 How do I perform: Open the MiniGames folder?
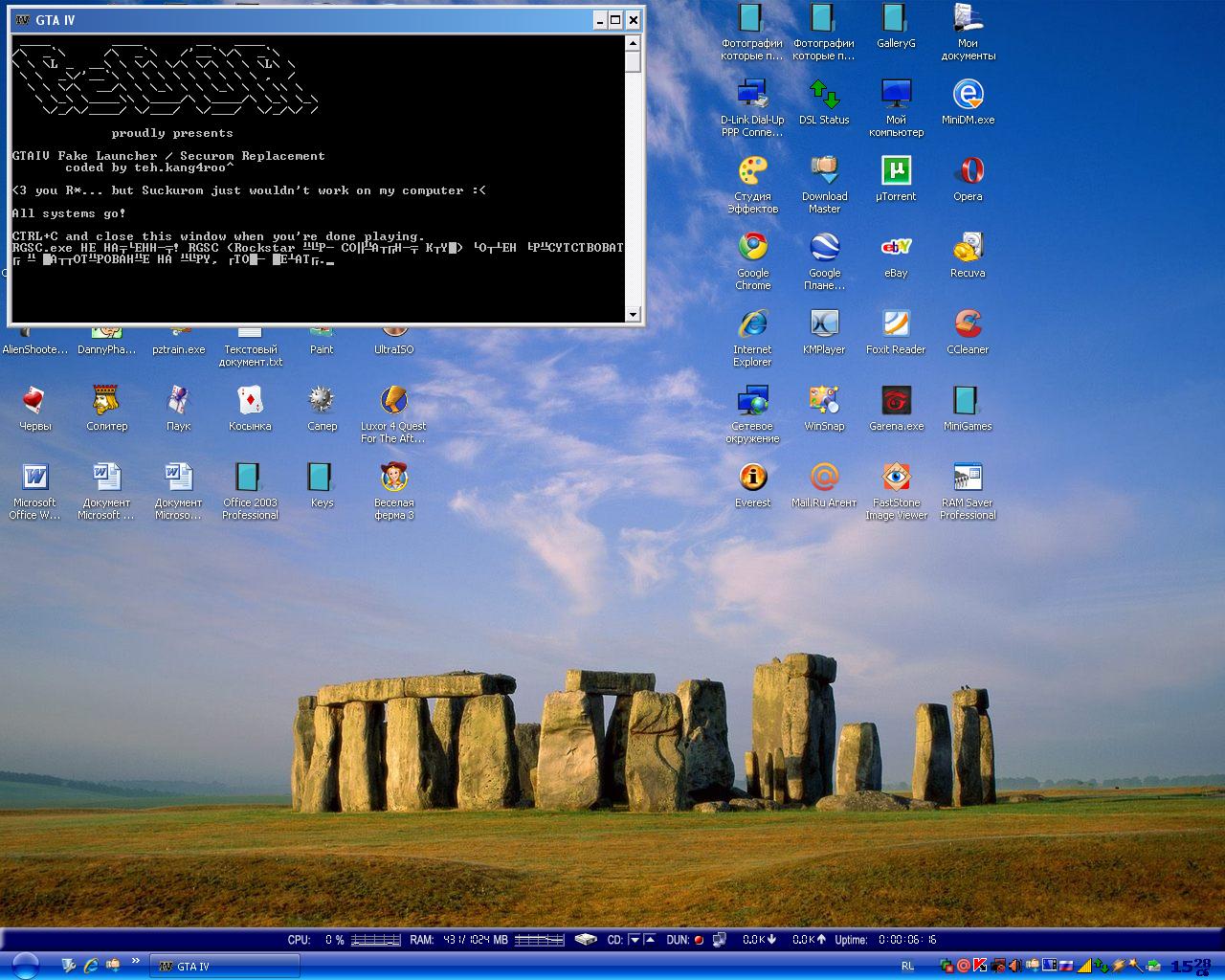point(968,409)
